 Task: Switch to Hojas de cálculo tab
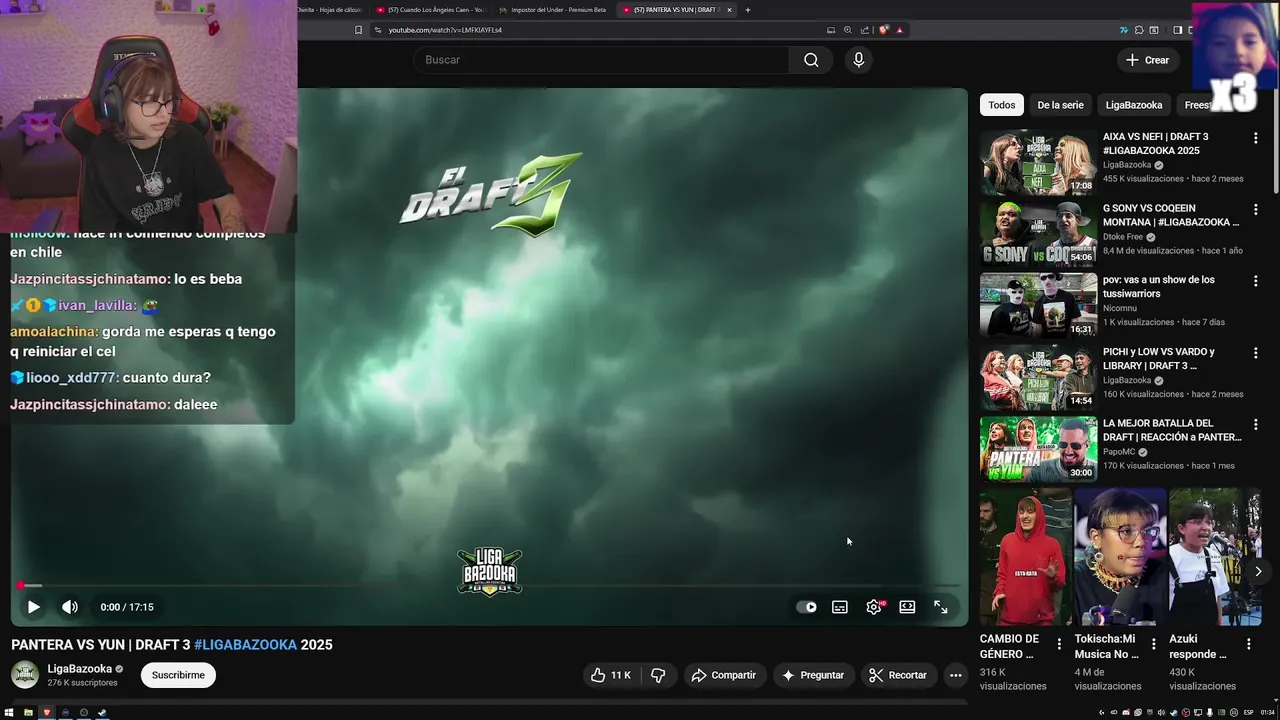point(330,10)
